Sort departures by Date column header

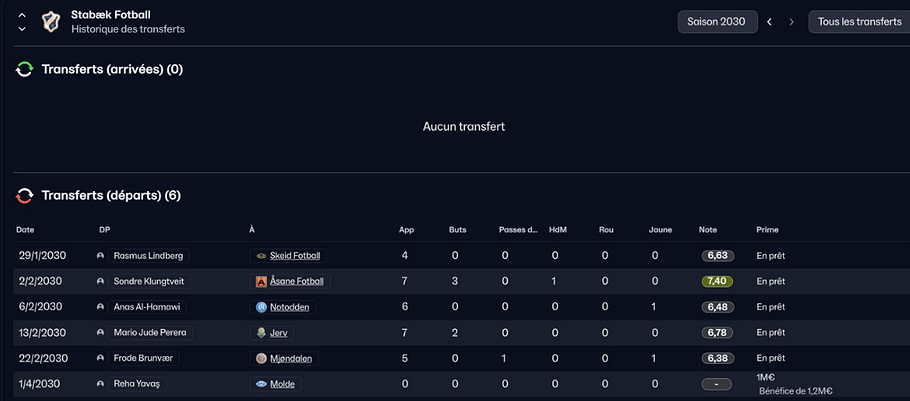pyautogui.click(x=25, y=230)
